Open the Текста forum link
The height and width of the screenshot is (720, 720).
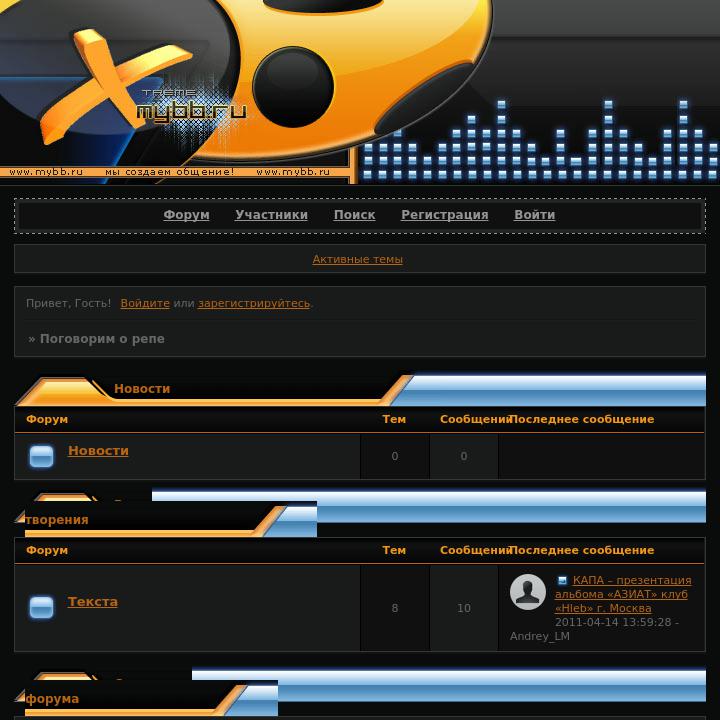coord(93,602)
